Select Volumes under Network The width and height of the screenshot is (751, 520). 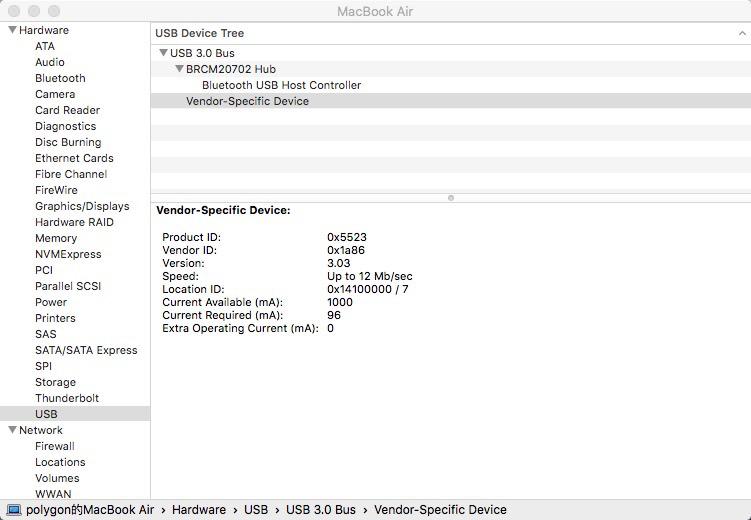pyautogui.click(x=57, y=478)
